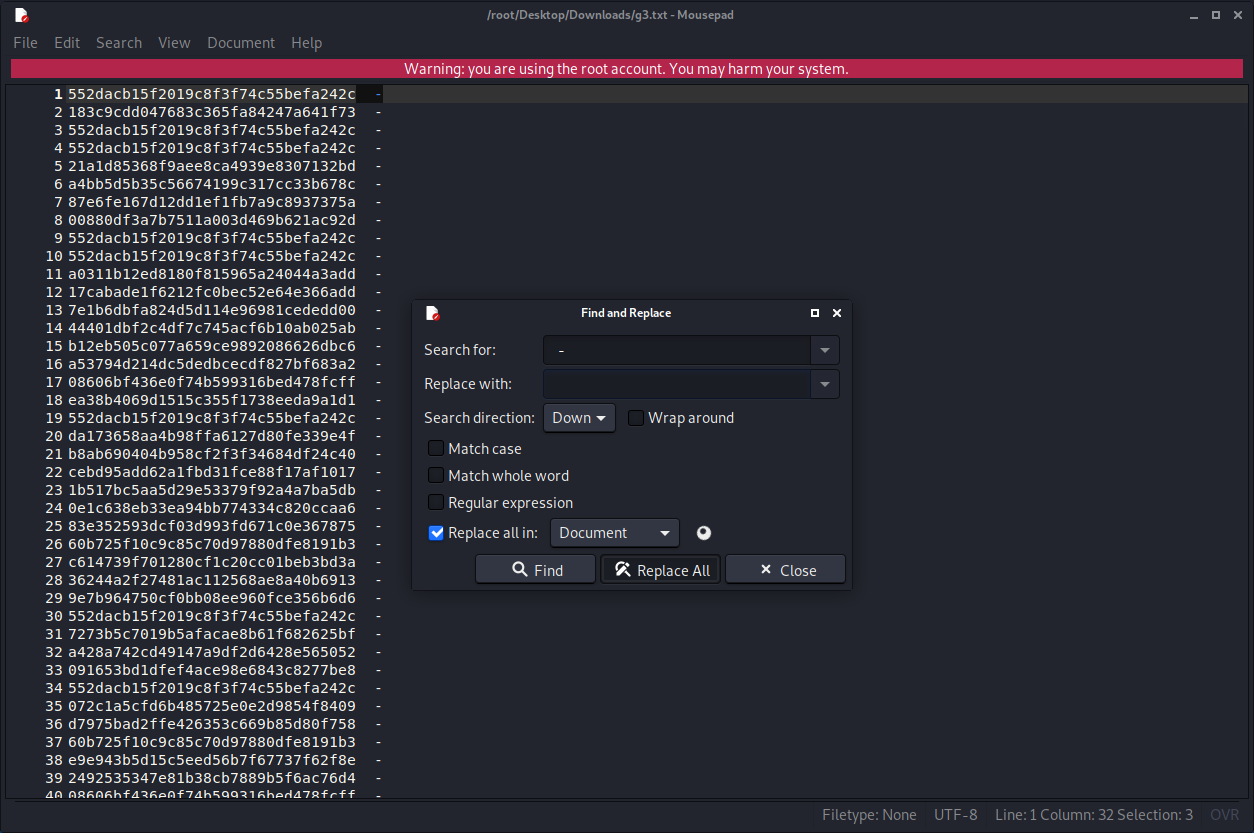Minimize the Mousepad main window

click(1194, 15)
